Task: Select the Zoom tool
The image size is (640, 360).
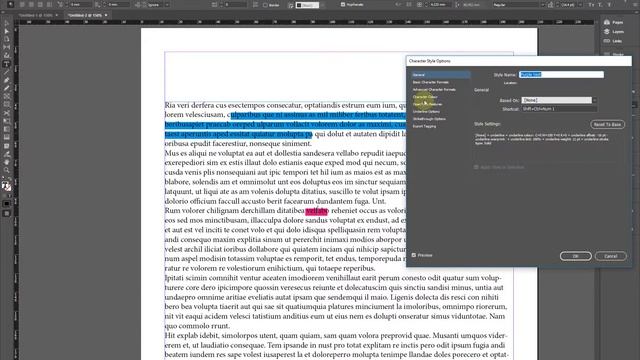Action: pyautogui.click(x=7, y=170)
